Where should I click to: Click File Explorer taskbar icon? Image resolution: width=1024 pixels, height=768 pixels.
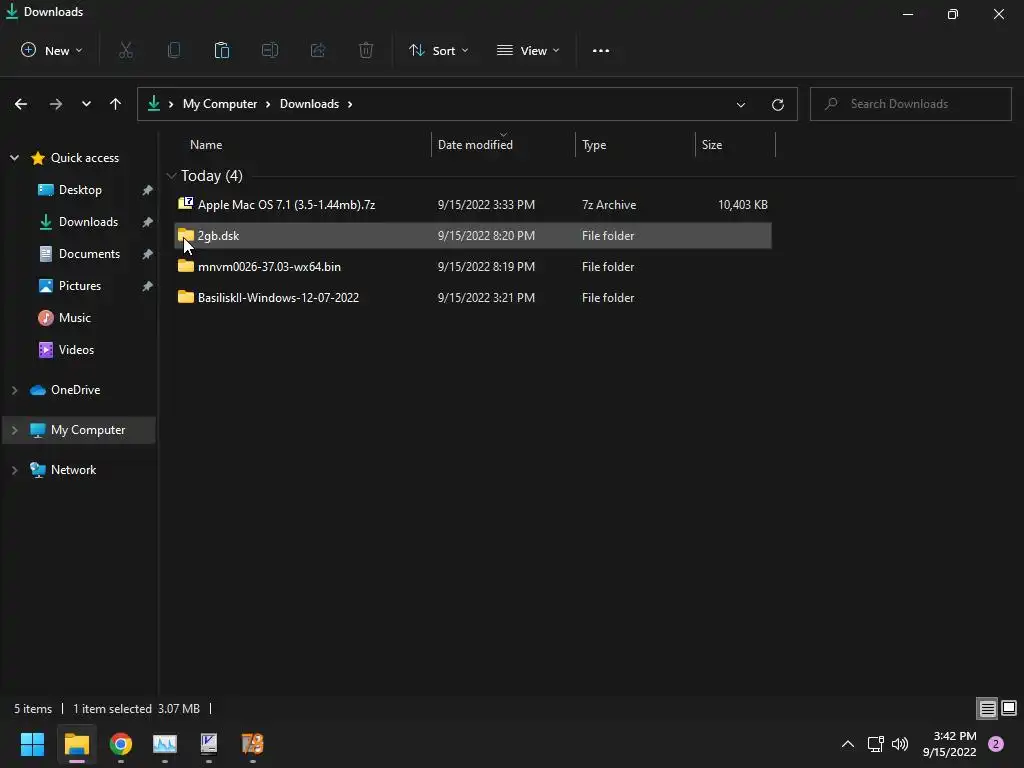(76, 744)
